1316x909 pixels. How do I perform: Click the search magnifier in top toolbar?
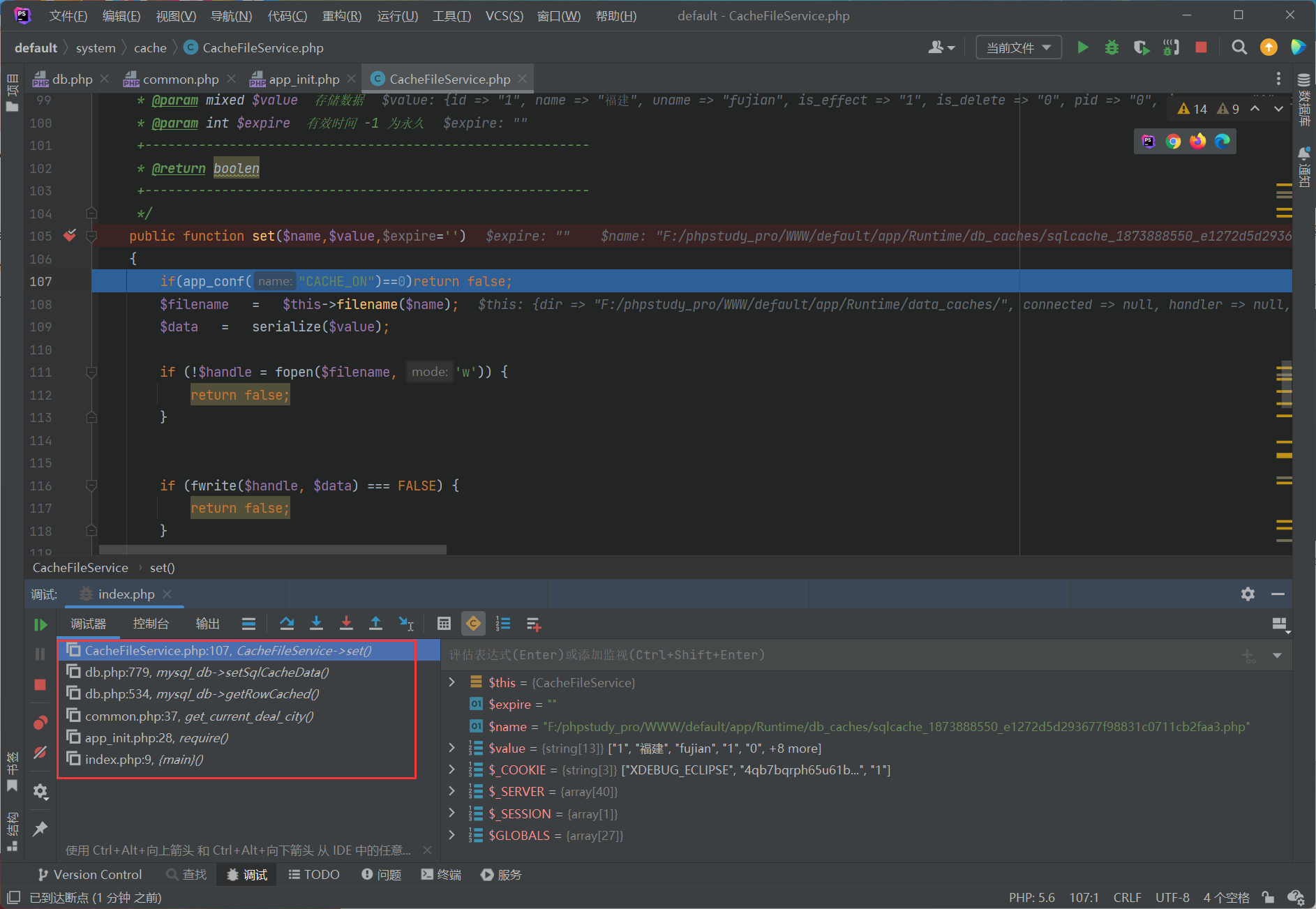point(1239,47)
